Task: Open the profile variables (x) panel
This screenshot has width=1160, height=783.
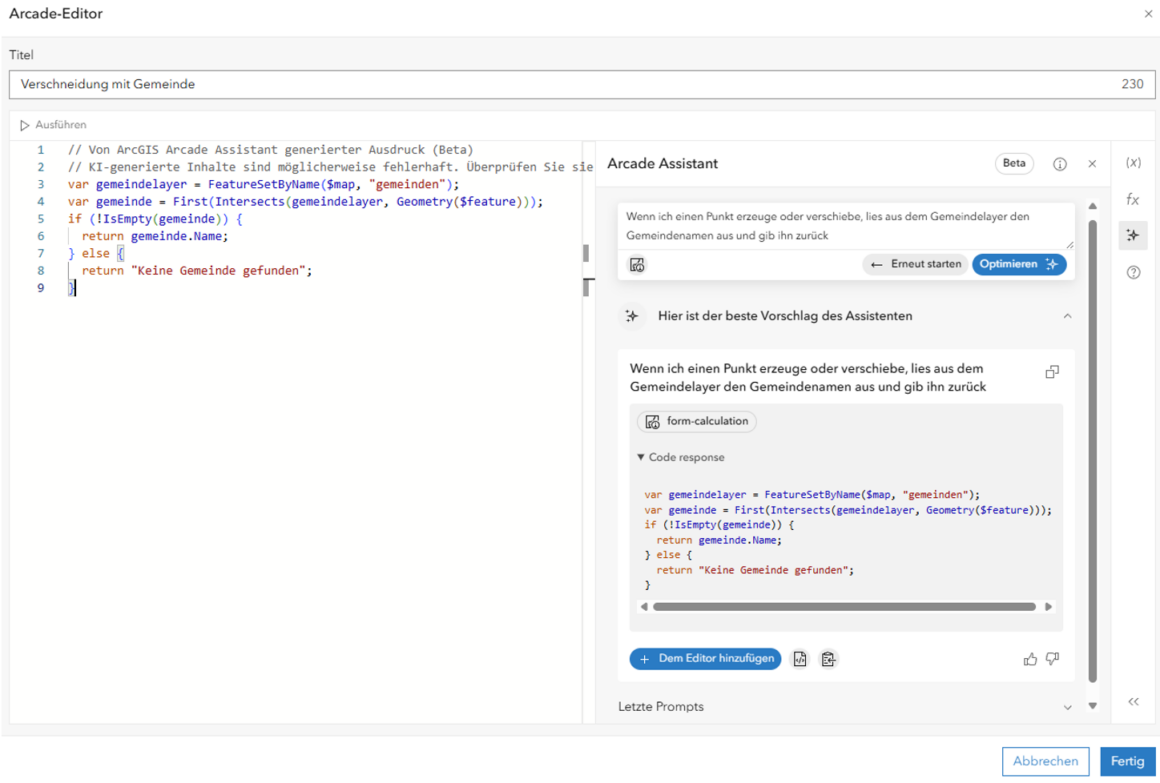Action: click(x=1133, y=163)
